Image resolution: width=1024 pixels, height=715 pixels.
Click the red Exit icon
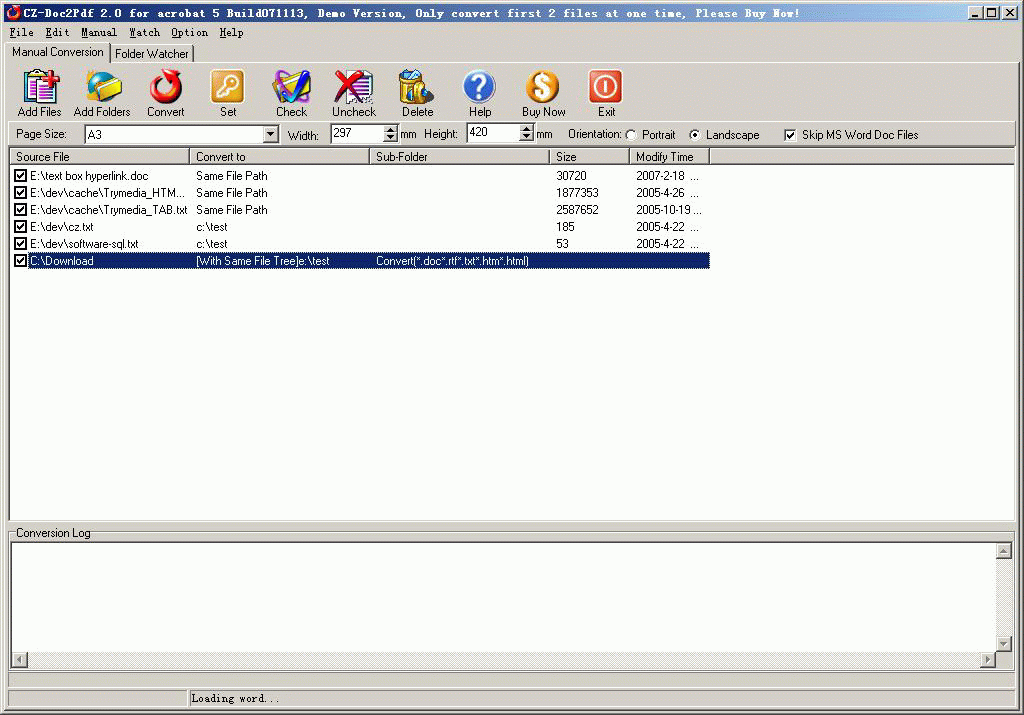[605, 87]
